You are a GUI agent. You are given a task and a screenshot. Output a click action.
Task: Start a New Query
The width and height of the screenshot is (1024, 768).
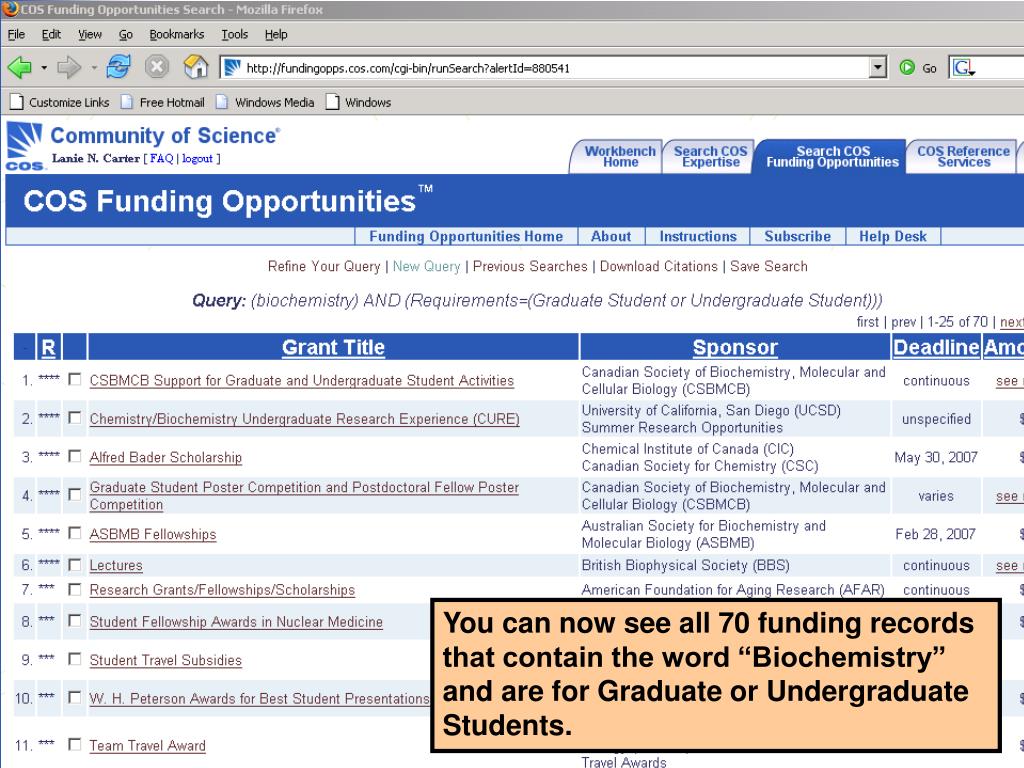426,266
